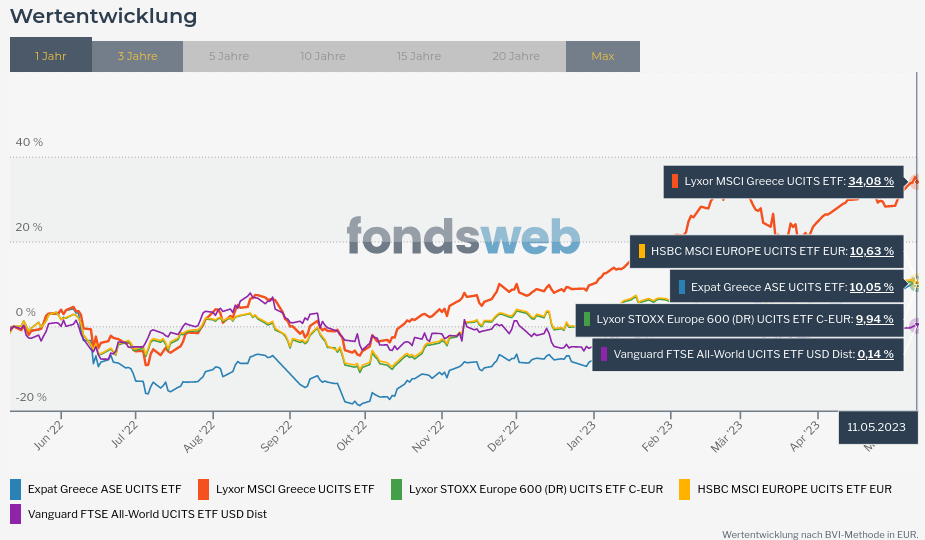Toggle Lyxor MSCI Greece UCITS ETF legend entry
Viewport: 925px width, 540px height.
(286, 489)
